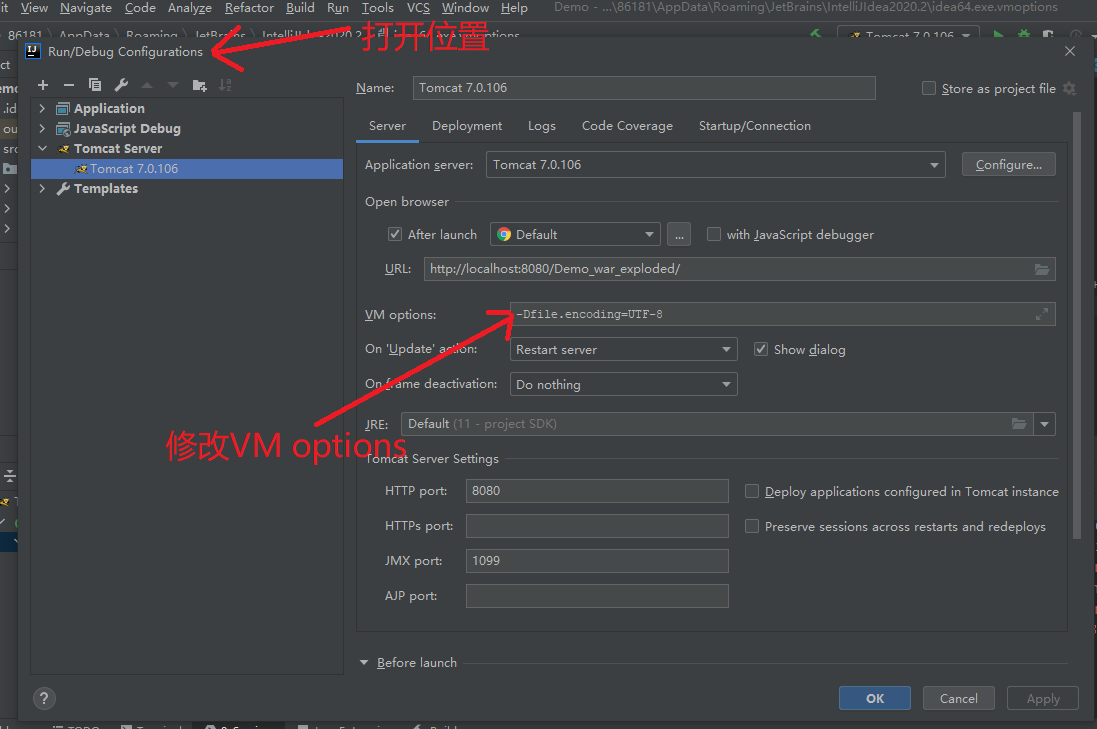1097x729 pixels.
Task: Collapse the Before launch section
Action: [364, 663]
